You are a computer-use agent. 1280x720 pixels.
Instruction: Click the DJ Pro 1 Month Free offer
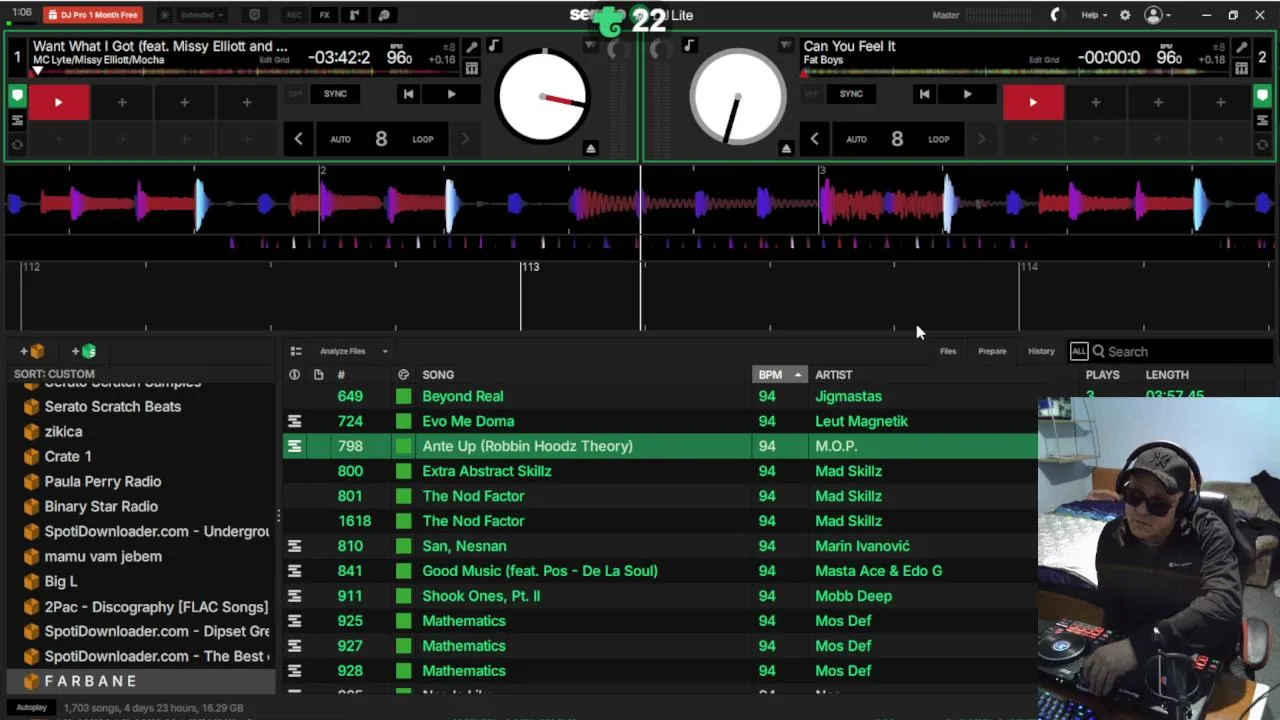click(x=93, y=15)
